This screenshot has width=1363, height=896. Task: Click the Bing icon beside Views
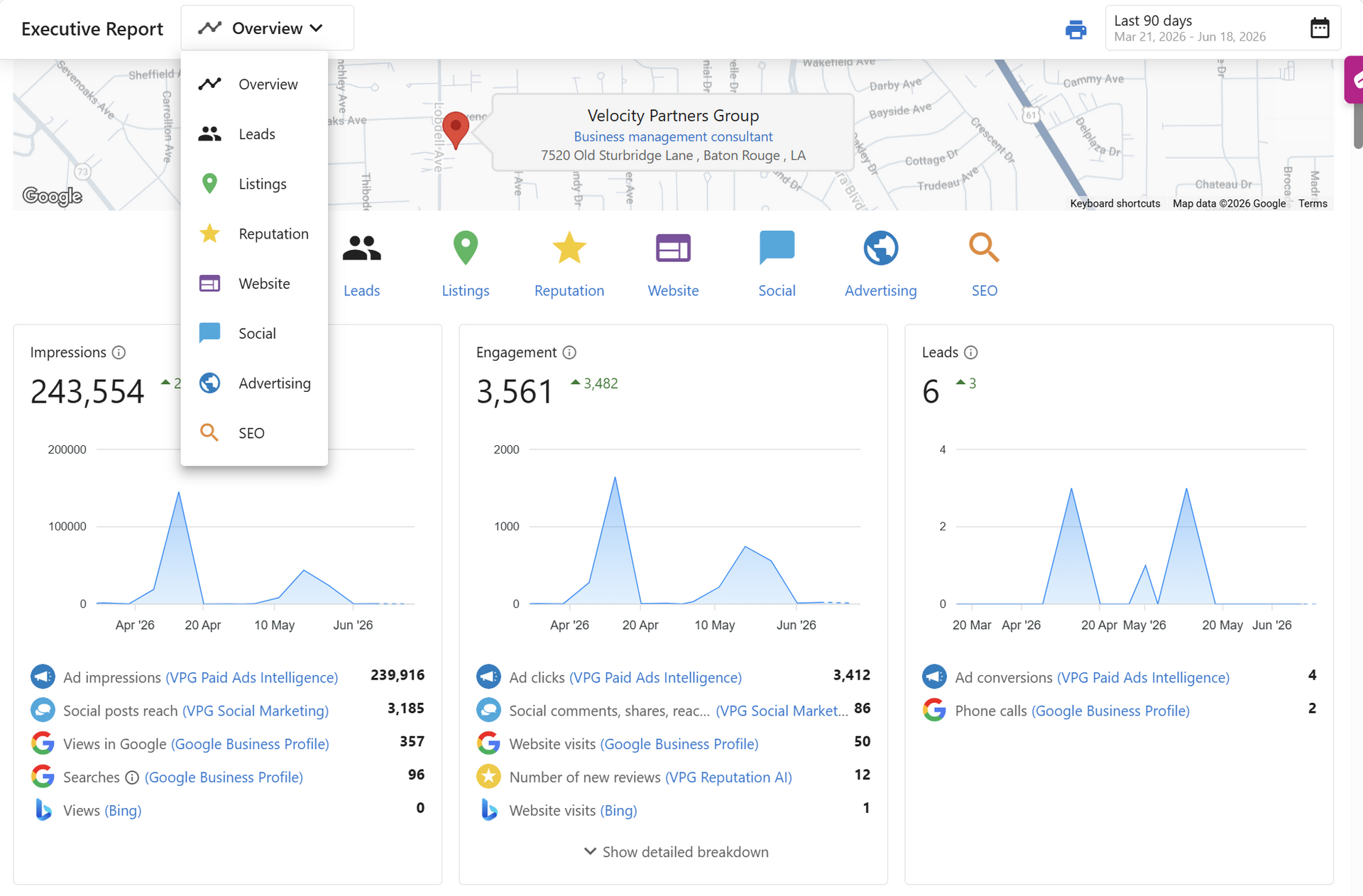coord(43,809)
